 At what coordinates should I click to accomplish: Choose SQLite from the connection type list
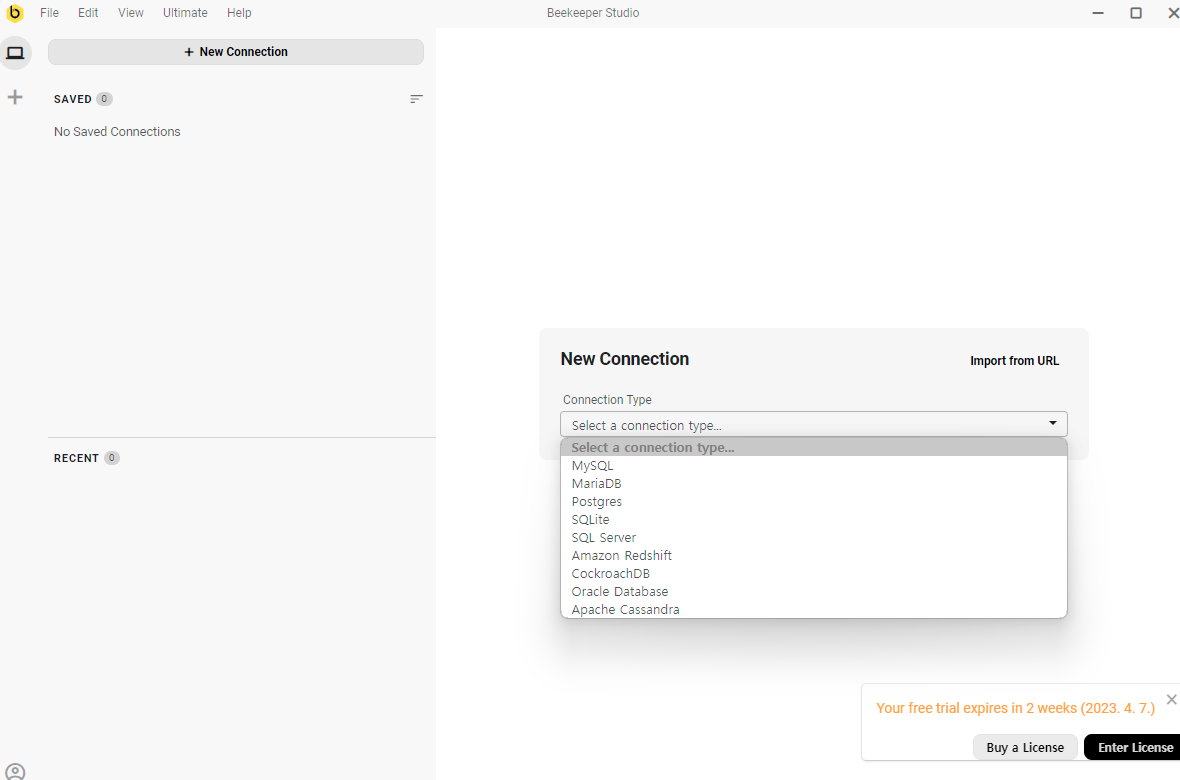[814, 519]
